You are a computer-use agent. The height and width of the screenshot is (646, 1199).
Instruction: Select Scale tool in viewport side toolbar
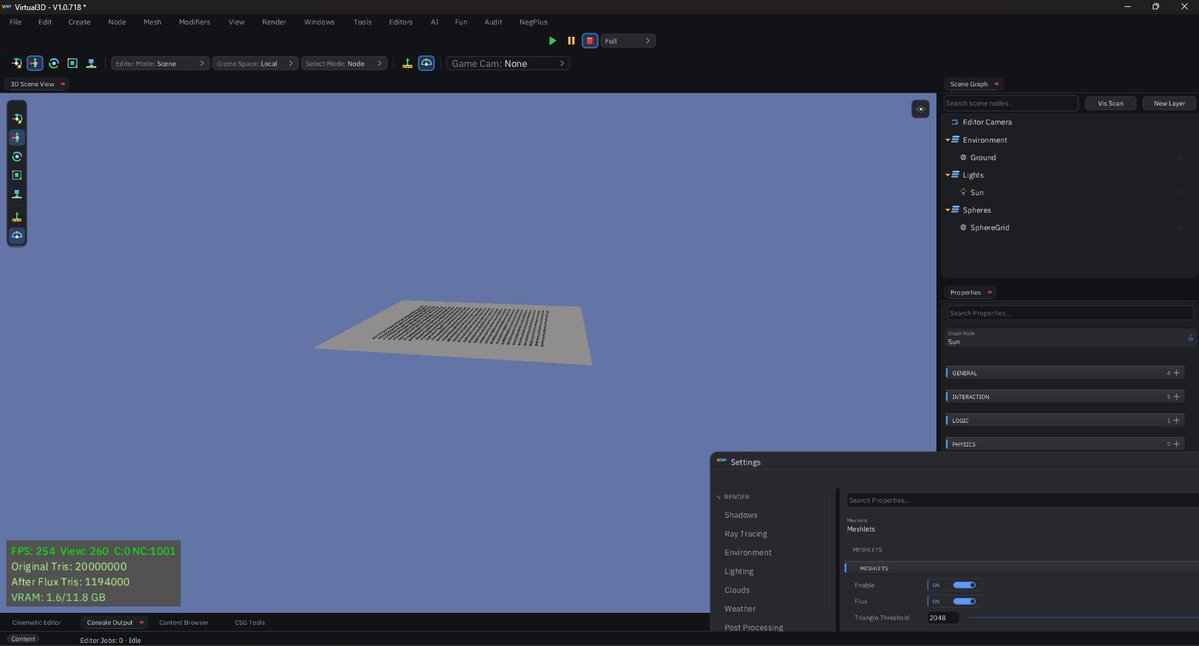coord(17,175)
